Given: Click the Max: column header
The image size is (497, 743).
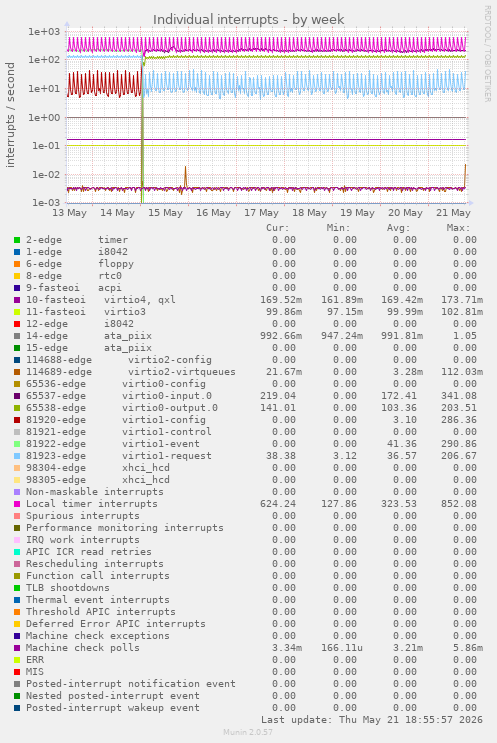Looking at the screenshot, I should 458,228.
